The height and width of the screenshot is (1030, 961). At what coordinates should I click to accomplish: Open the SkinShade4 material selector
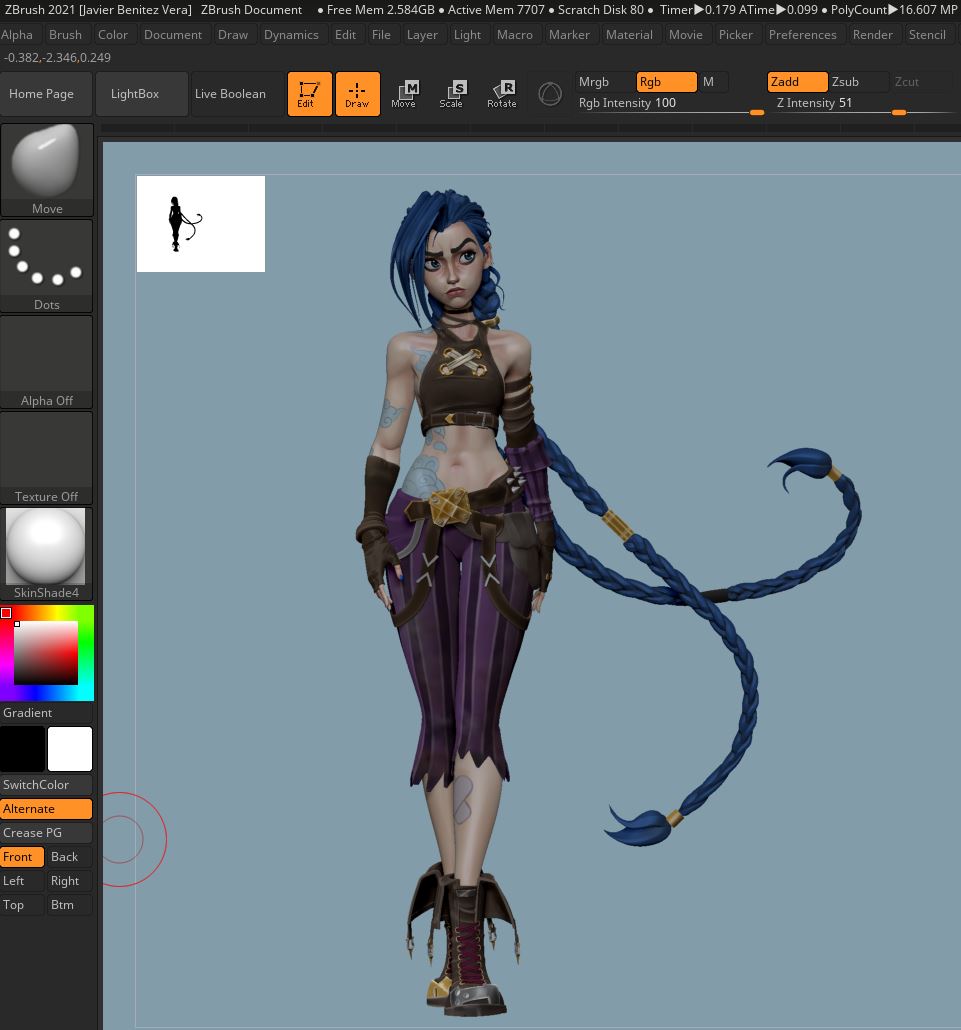[47, 554]
